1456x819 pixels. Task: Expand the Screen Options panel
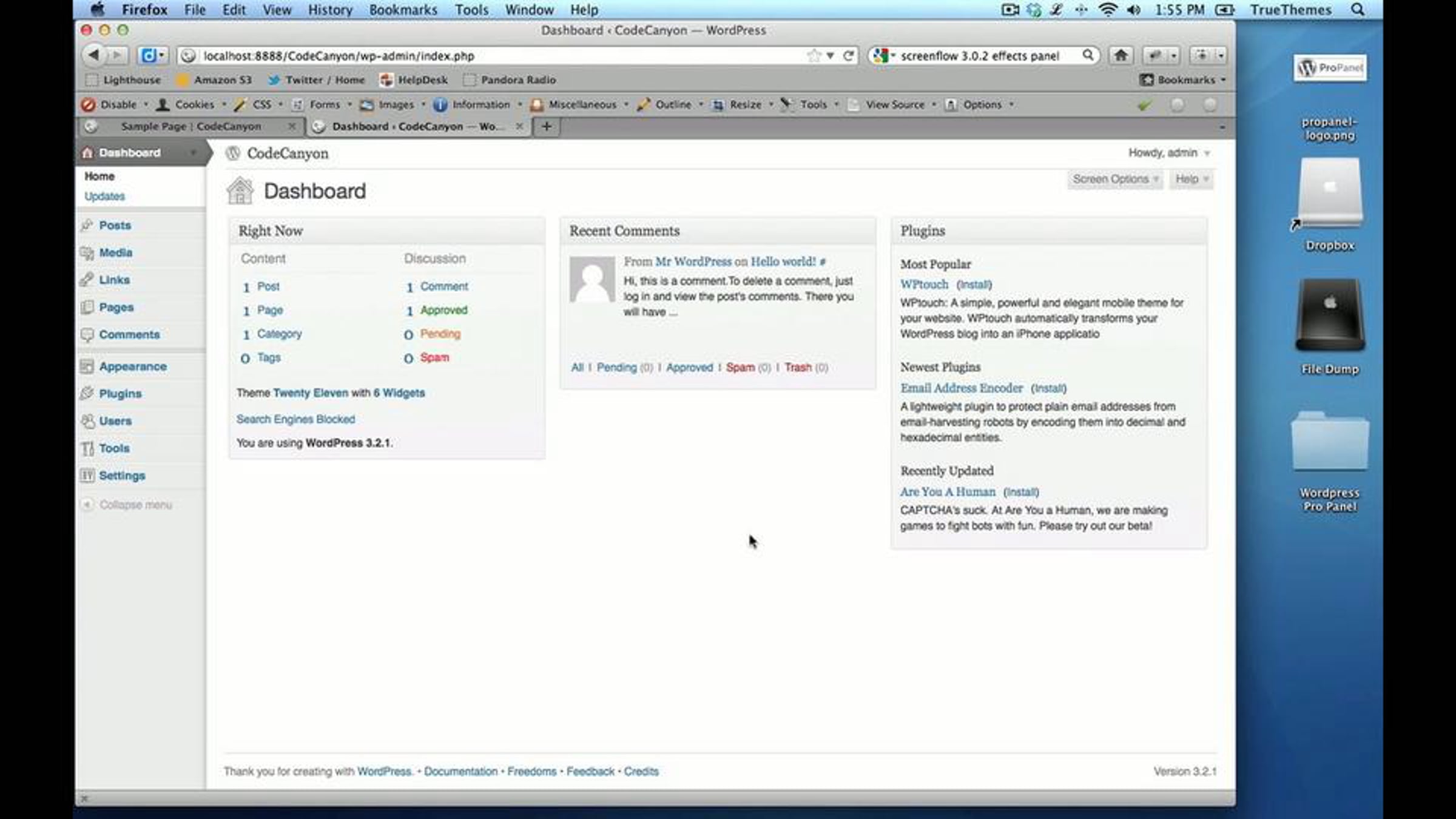[x=1115, y=179]
